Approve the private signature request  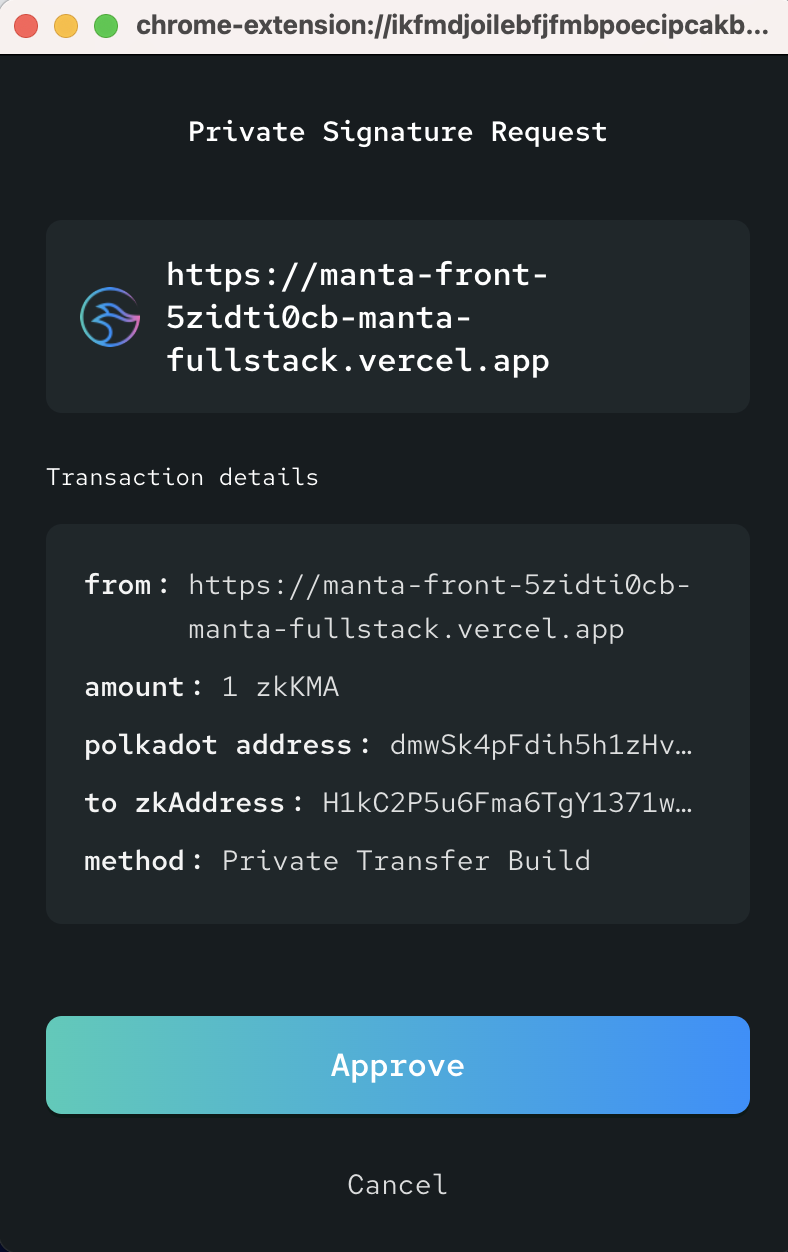[x=398, y=1065]
